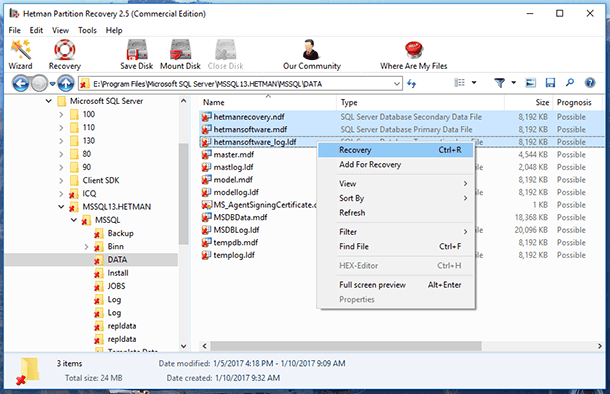Open the filter dropdown arrow

point(514,82)
